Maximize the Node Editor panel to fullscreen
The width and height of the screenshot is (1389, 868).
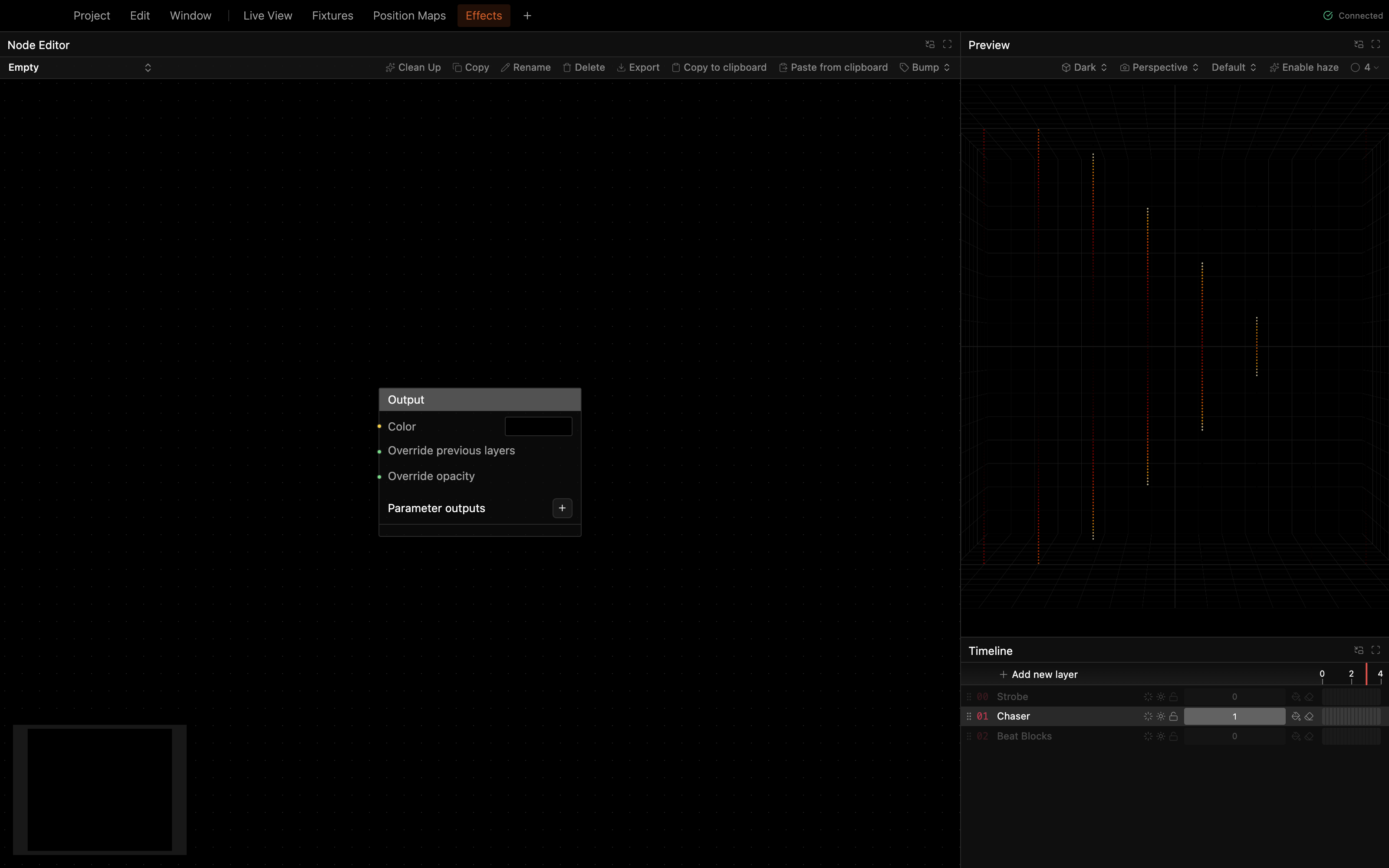947,44
